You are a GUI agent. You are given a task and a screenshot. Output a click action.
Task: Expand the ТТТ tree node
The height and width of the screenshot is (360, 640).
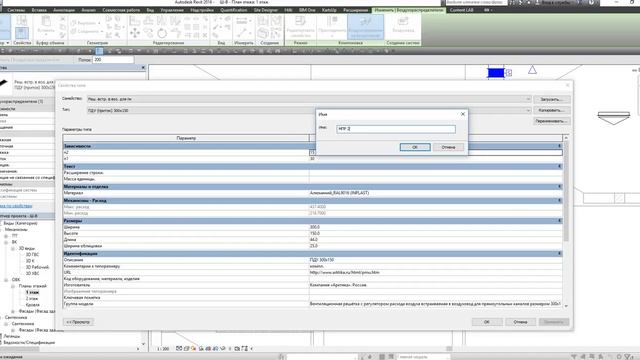6,236
